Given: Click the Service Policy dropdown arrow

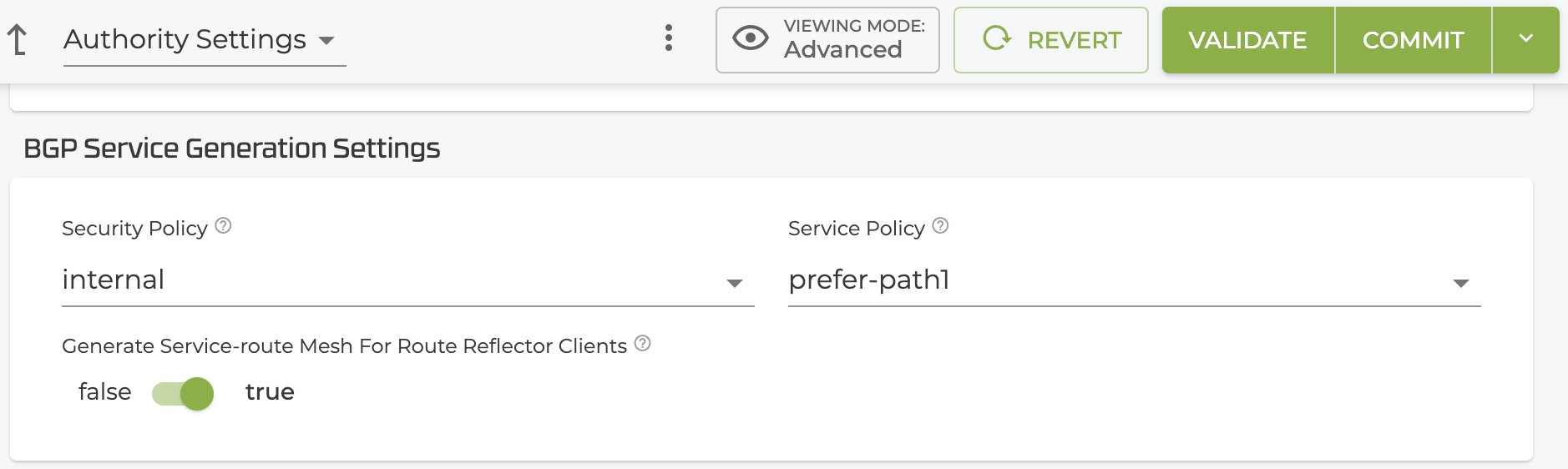Looking at the screenshot, I should pos(1461,284).
